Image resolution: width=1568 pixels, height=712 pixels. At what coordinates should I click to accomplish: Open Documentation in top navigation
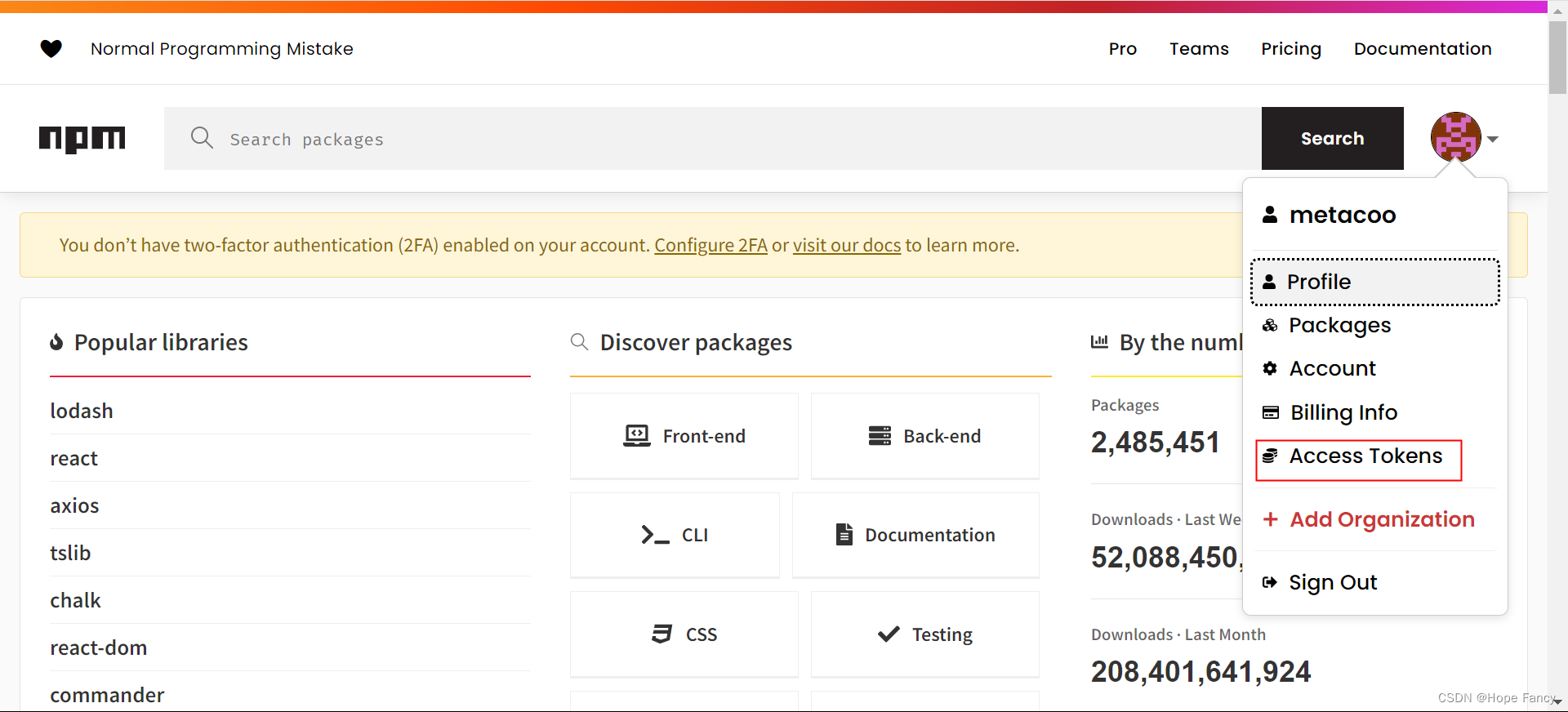click(1422, 49)
